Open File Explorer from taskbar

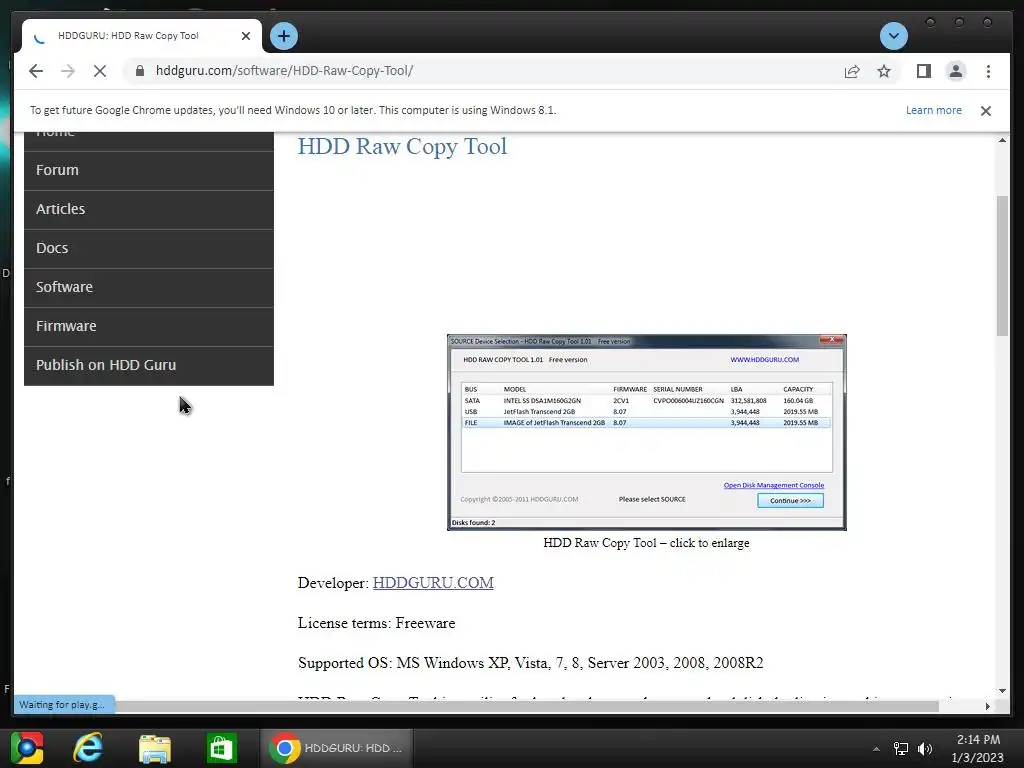pos(155,748)
